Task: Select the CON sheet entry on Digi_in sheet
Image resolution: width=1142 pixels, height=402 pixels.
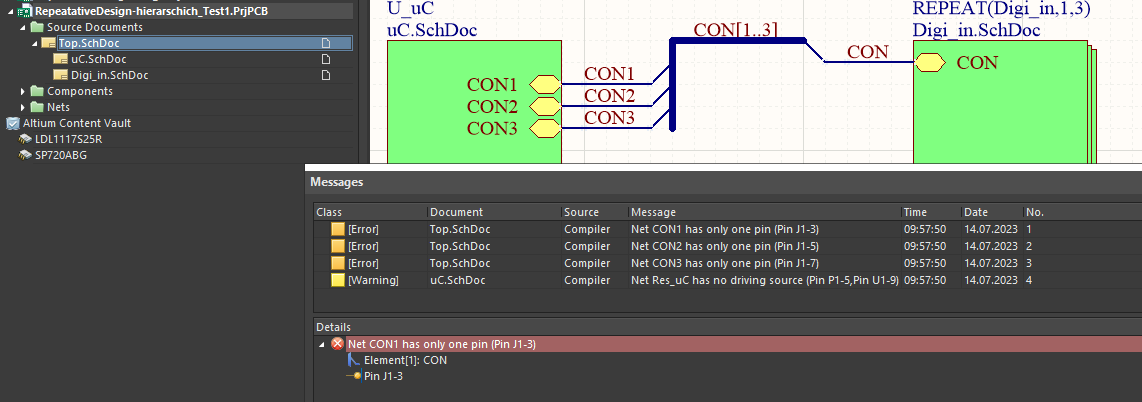Action: pos(929,63)
